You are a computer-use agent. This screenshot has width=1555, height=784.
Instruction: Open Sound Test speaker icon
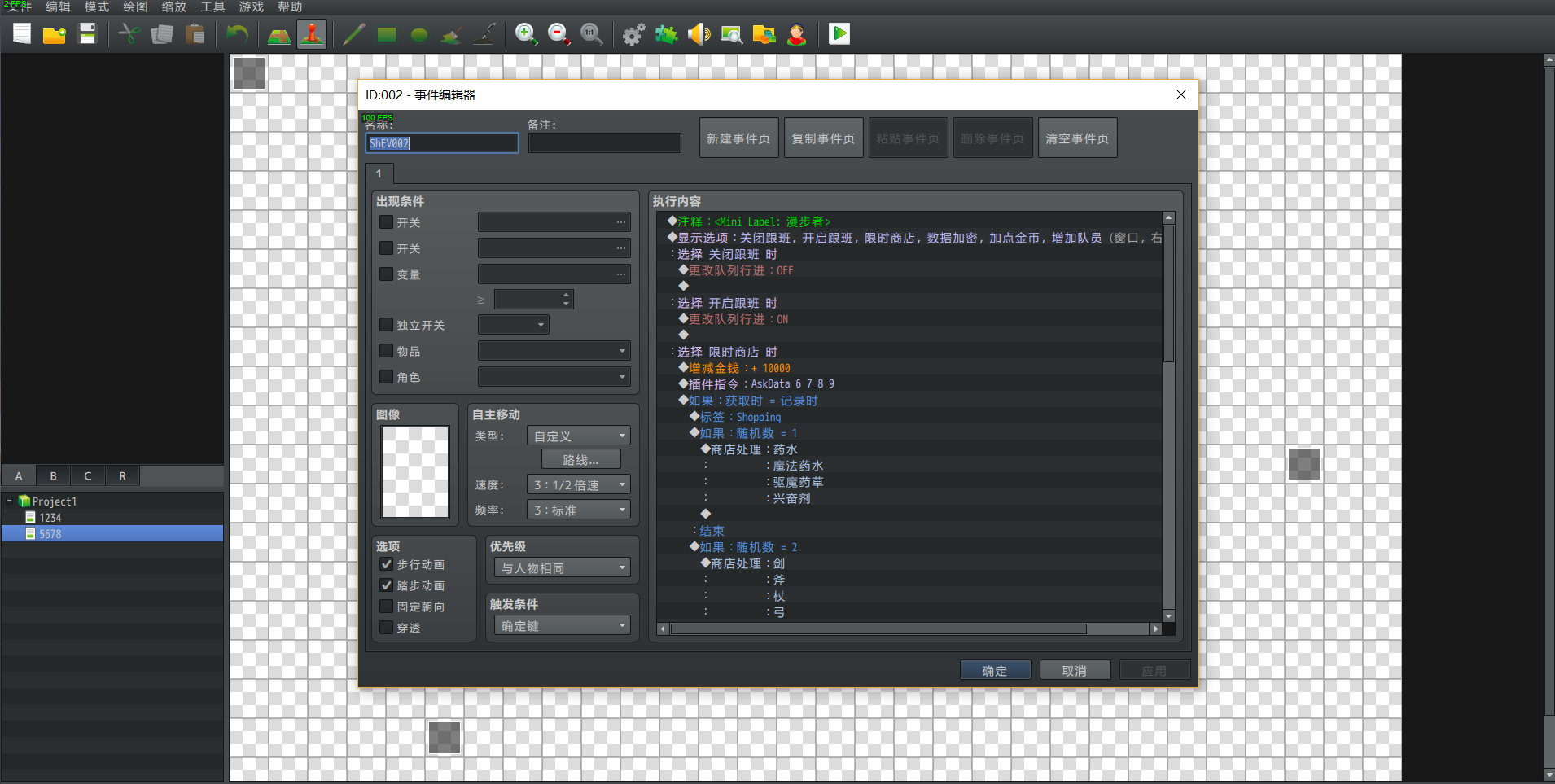[x=699, y=34]
